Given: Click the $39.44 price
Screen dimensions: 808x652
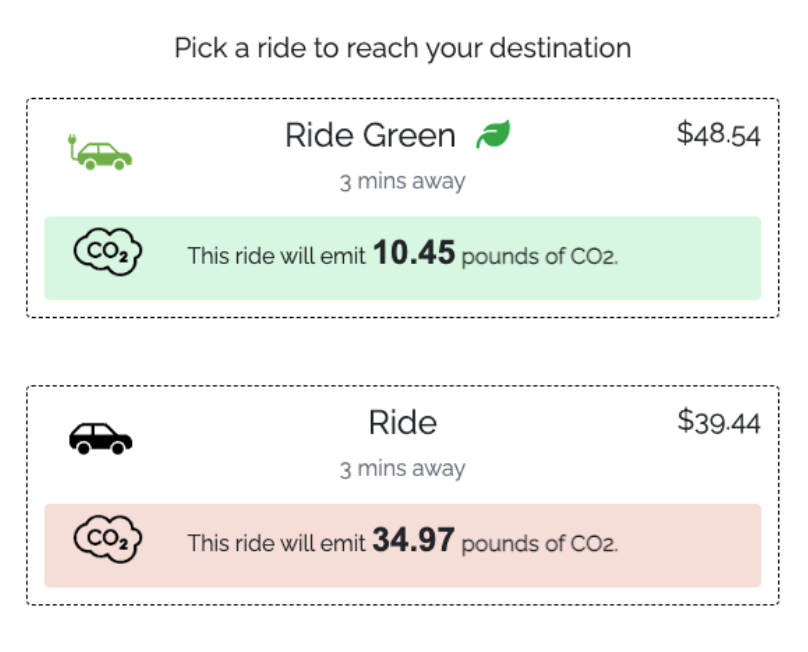Looking at the screenshot, I should [x=718, y=422].
